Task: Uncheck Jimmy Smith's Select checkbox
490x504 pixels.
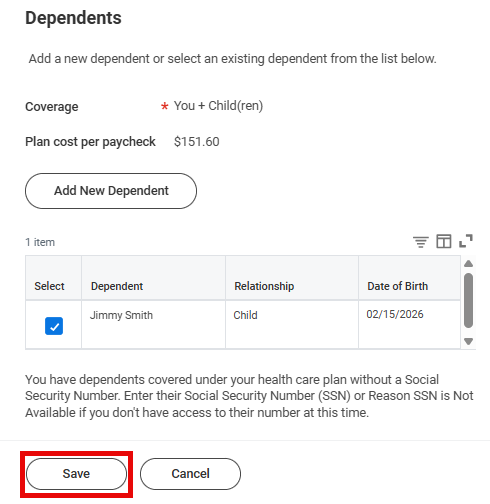Action: (54, 326)
